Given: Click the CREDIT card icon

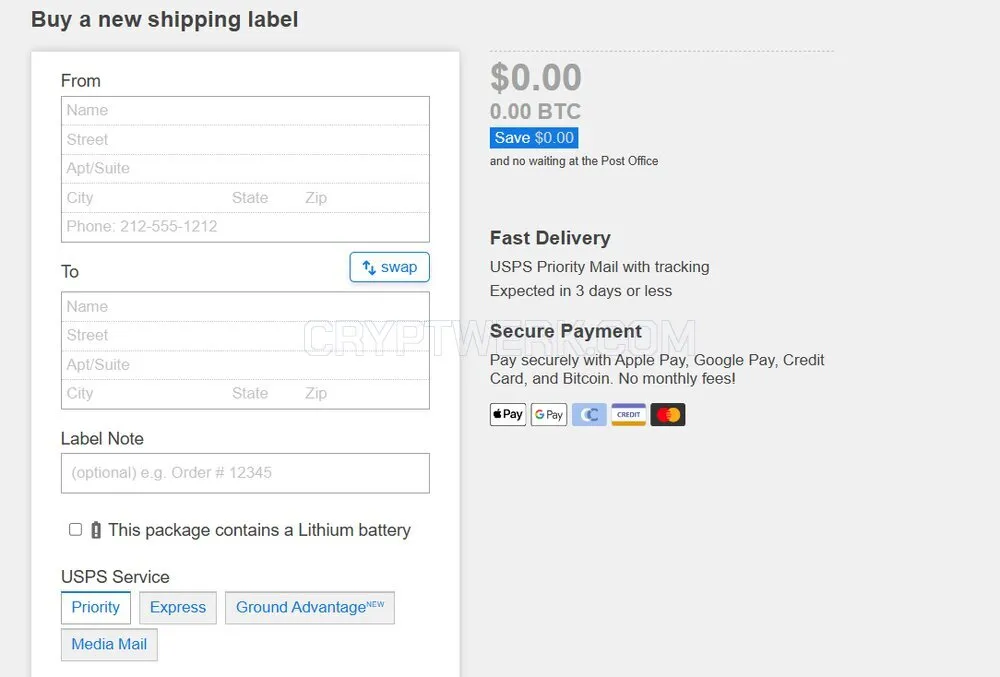Looking at the screenshot, I should [x=628, y=414].
